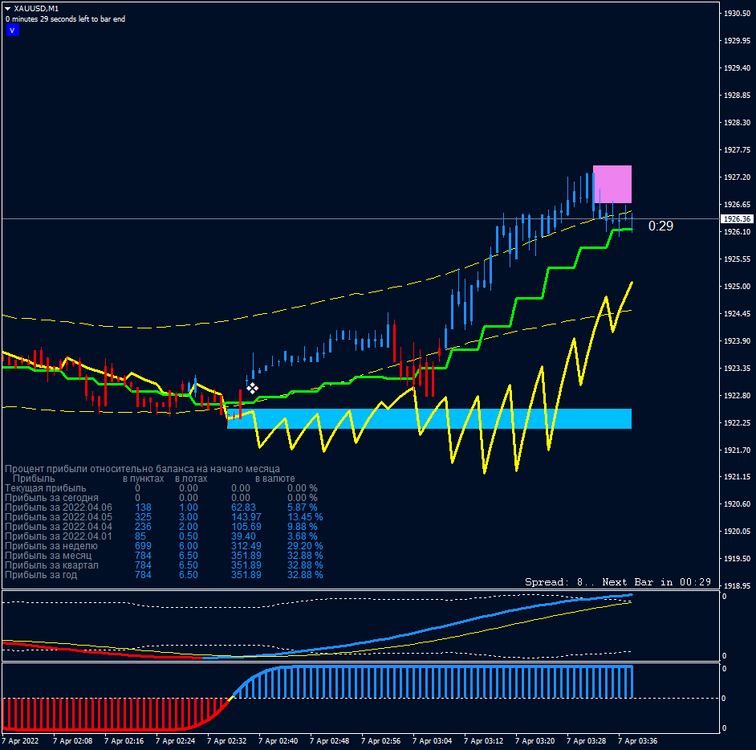Click the 312.49 weekly profit value
756x750 pixels.
pyautogui.click(x=246, y=546)
